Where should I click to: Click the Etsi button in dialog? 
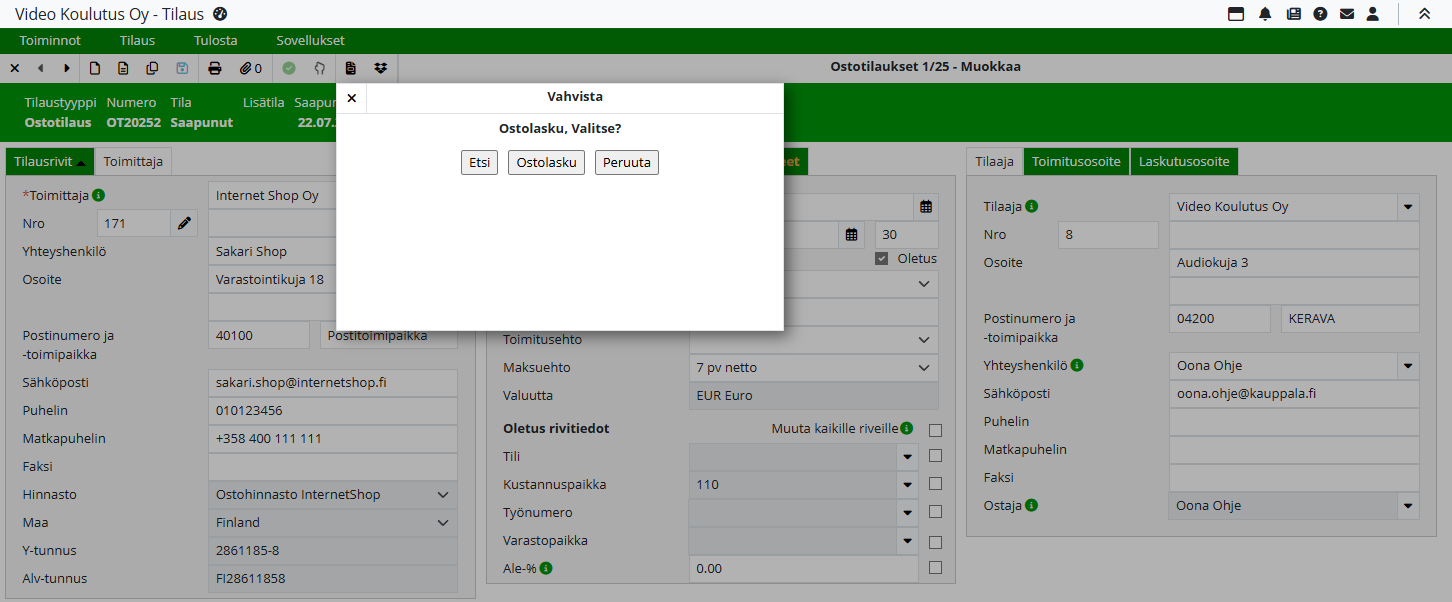click(x=479, y=162)
